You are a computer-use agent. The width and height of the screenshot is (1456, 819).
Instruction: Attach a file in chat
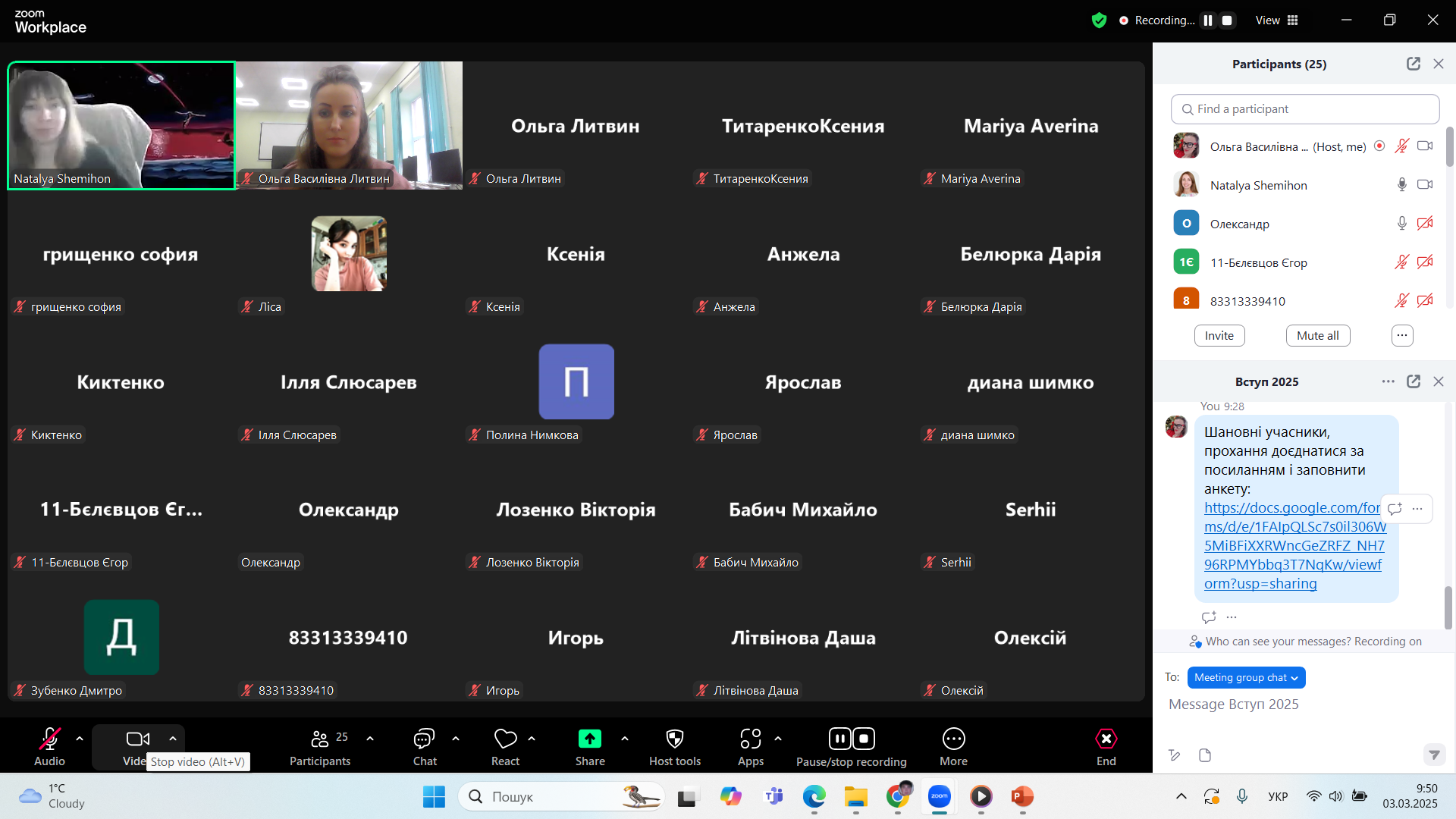coord(1205,755)
